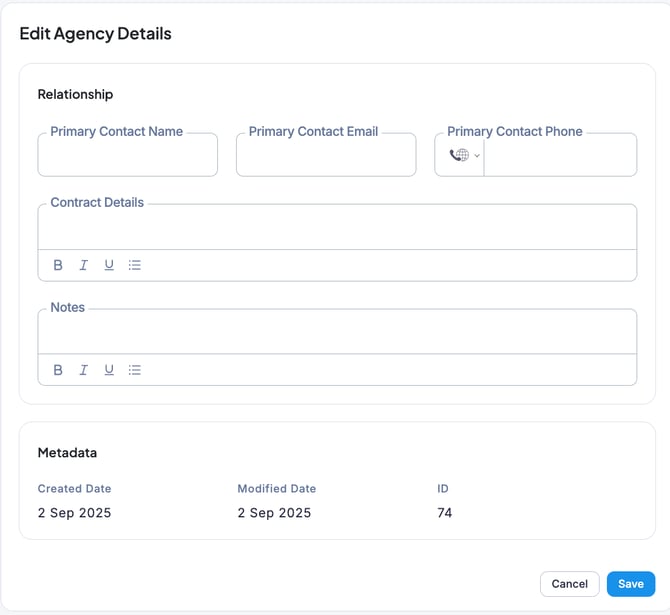Image resolution: width=670 pixels, height=615 pixels.
Task: Toggle italic in Contract Details editor
Action: pos(83,265)
